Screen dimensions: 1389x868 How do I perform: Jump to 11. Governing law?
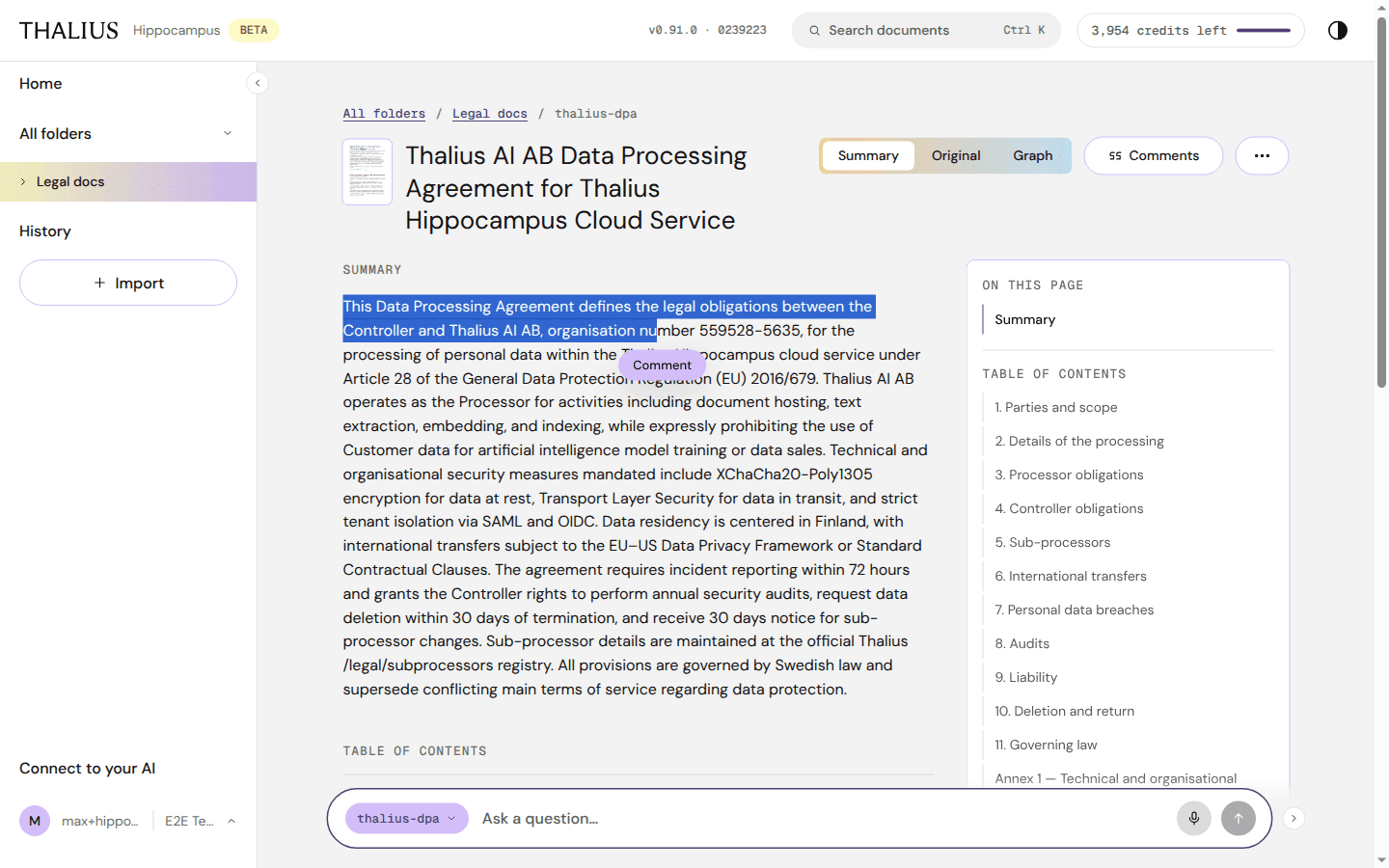[x=1046, y=746]
